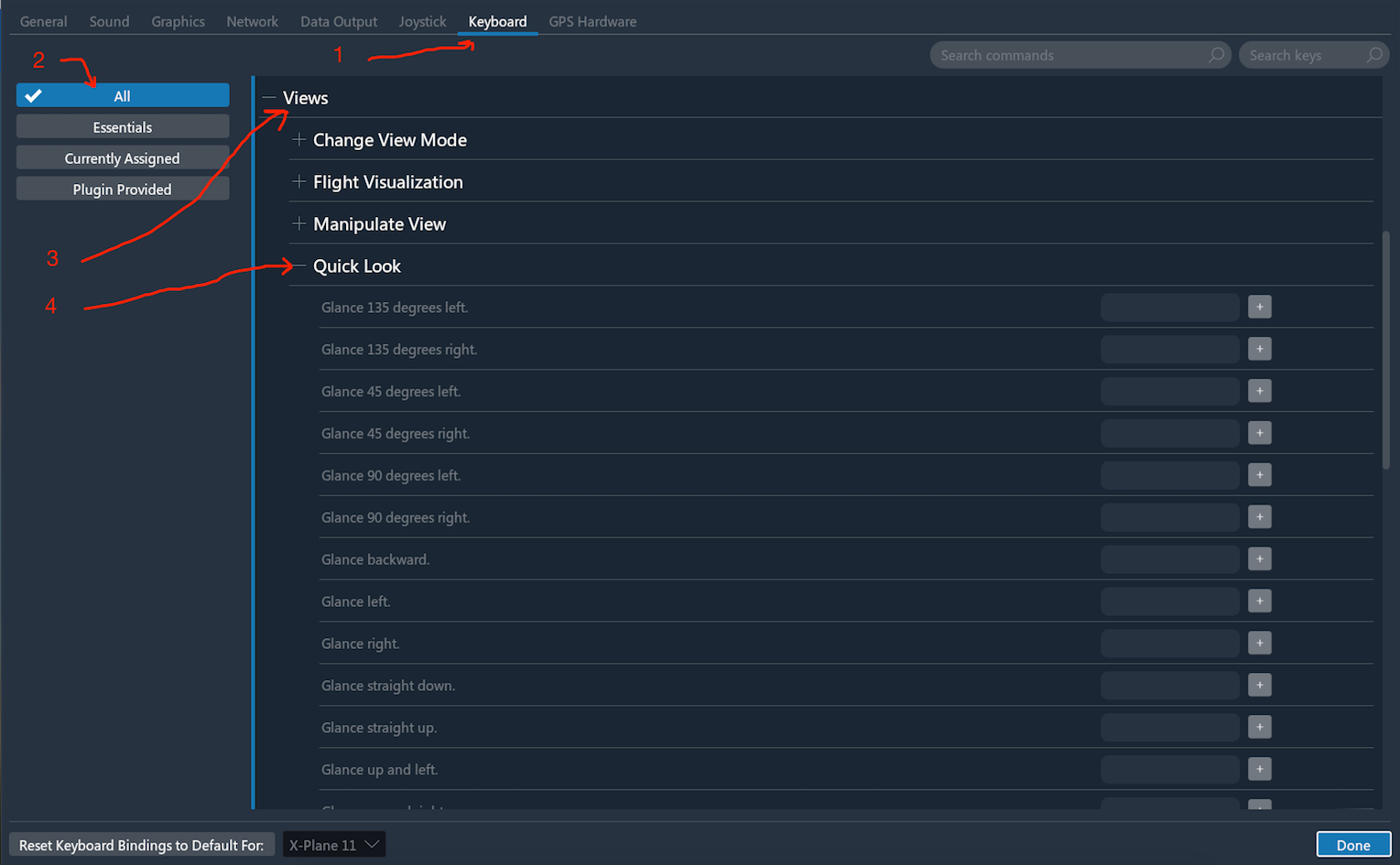
Task: Add key binding for Glance straight up
Action: [1260, 728]
